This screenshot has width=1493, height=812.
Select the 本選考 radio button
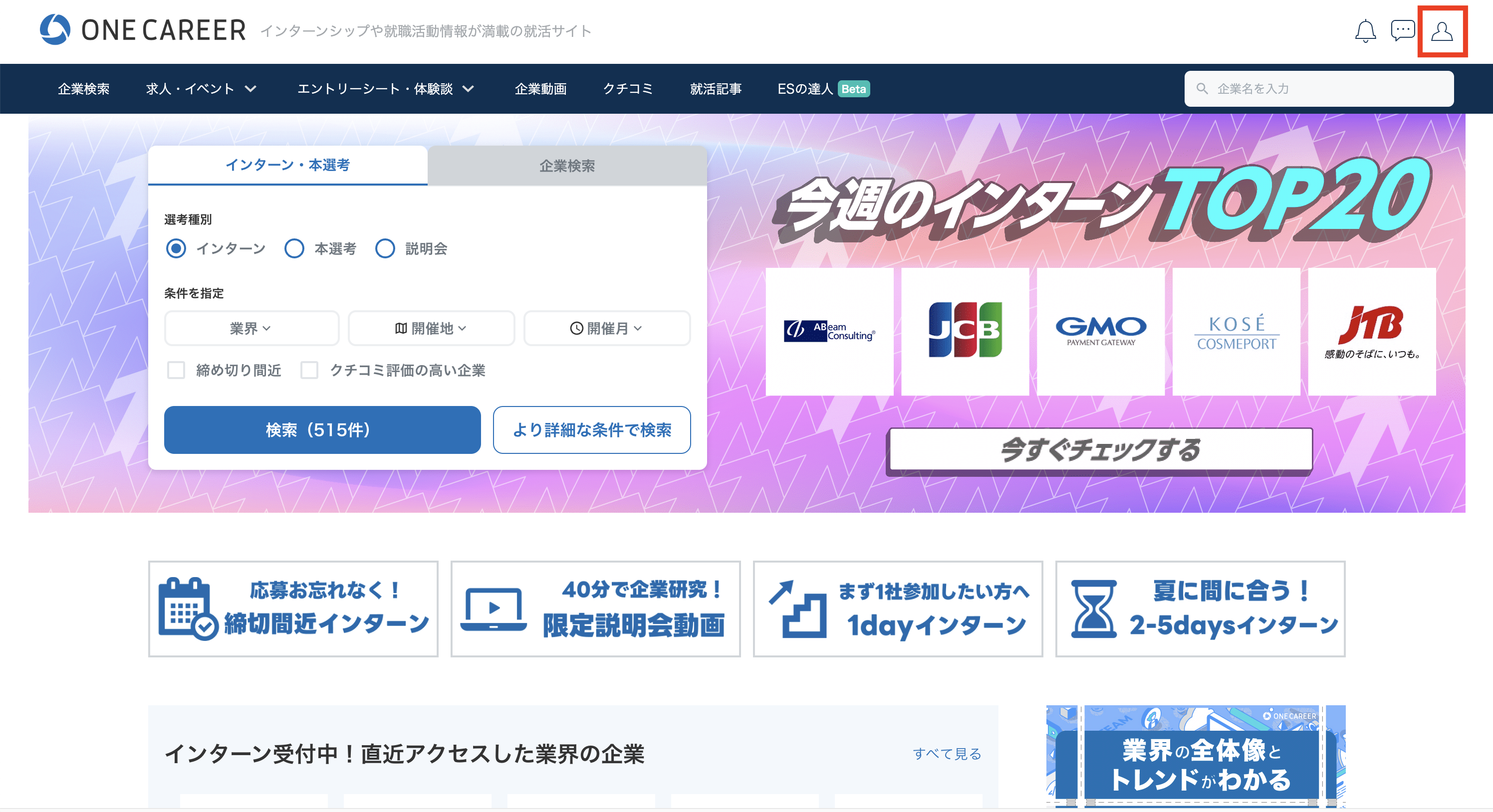pos(294,248)
